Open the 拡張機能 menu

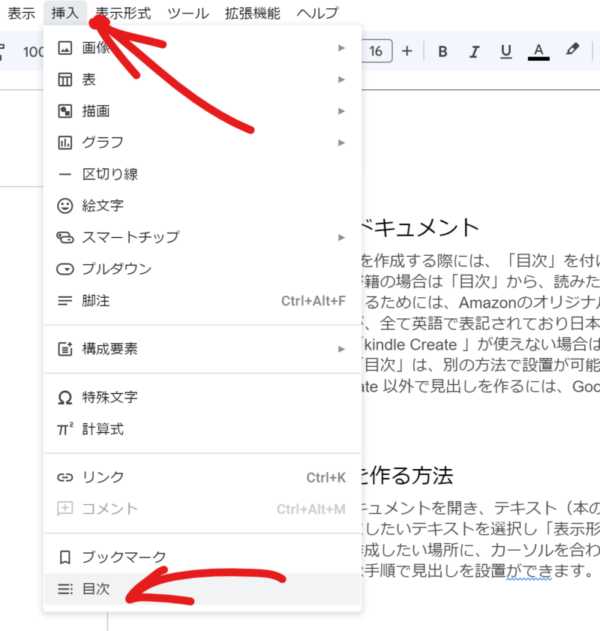coord(252,13)
